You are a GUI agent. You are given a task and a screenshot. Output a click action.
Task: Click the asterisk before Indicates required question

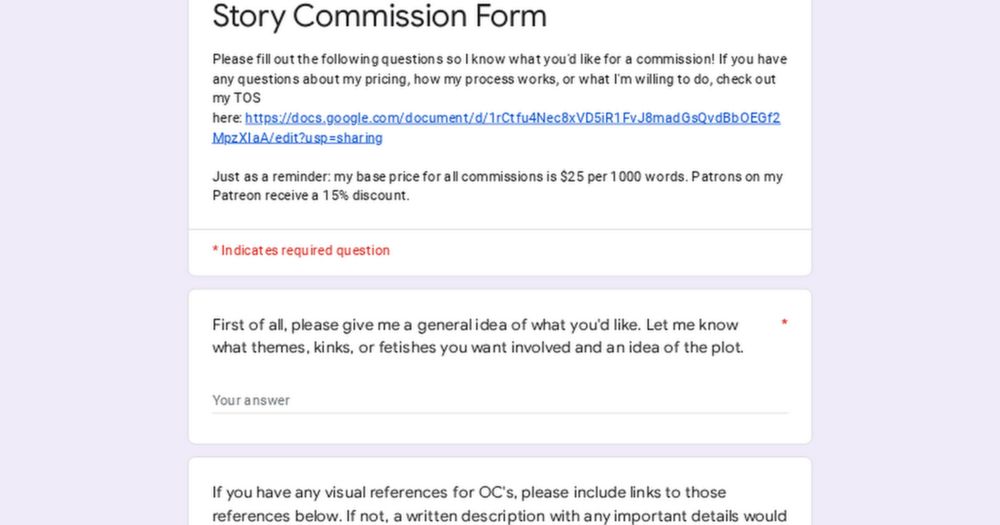(x=216, y=249)
